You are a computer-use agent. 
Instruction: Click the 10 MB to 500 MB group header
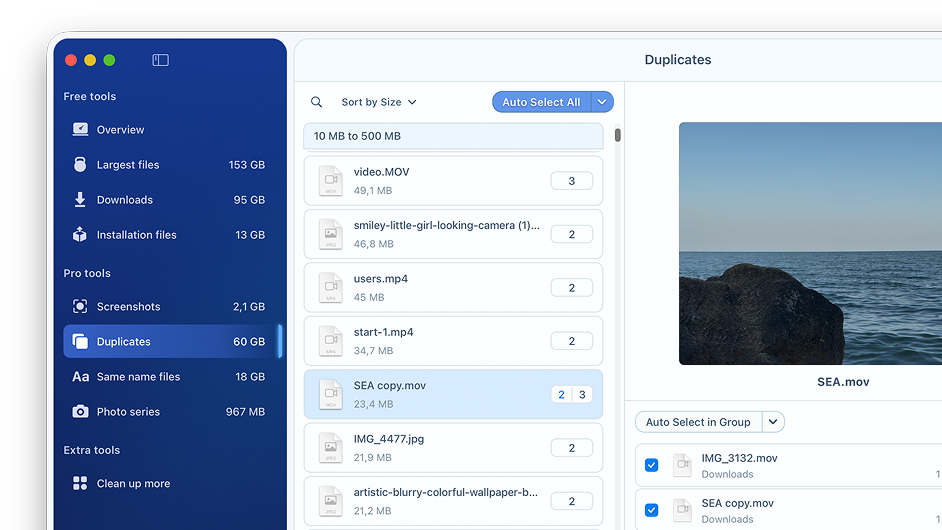tap(454, 136)
